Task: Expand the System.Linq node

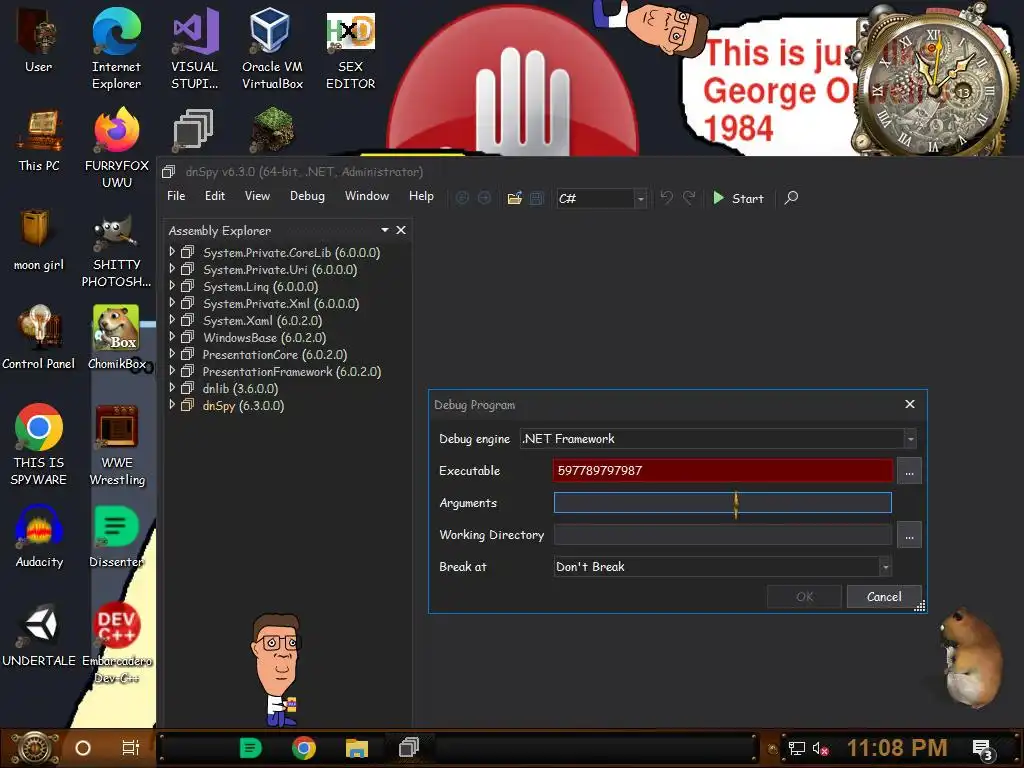Action: [x=172, y=285]
